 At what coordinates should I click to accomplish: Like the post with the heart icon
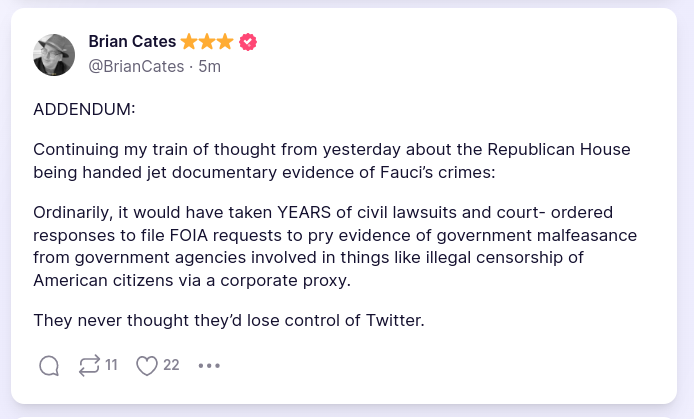click(x=147, y=366)
